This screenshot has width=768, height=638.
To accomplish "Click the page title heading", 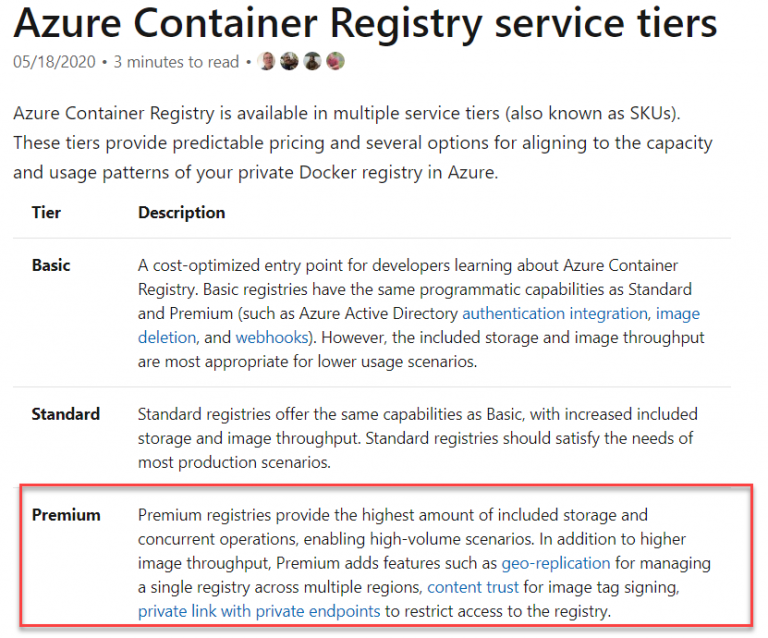I will (365, 23).
